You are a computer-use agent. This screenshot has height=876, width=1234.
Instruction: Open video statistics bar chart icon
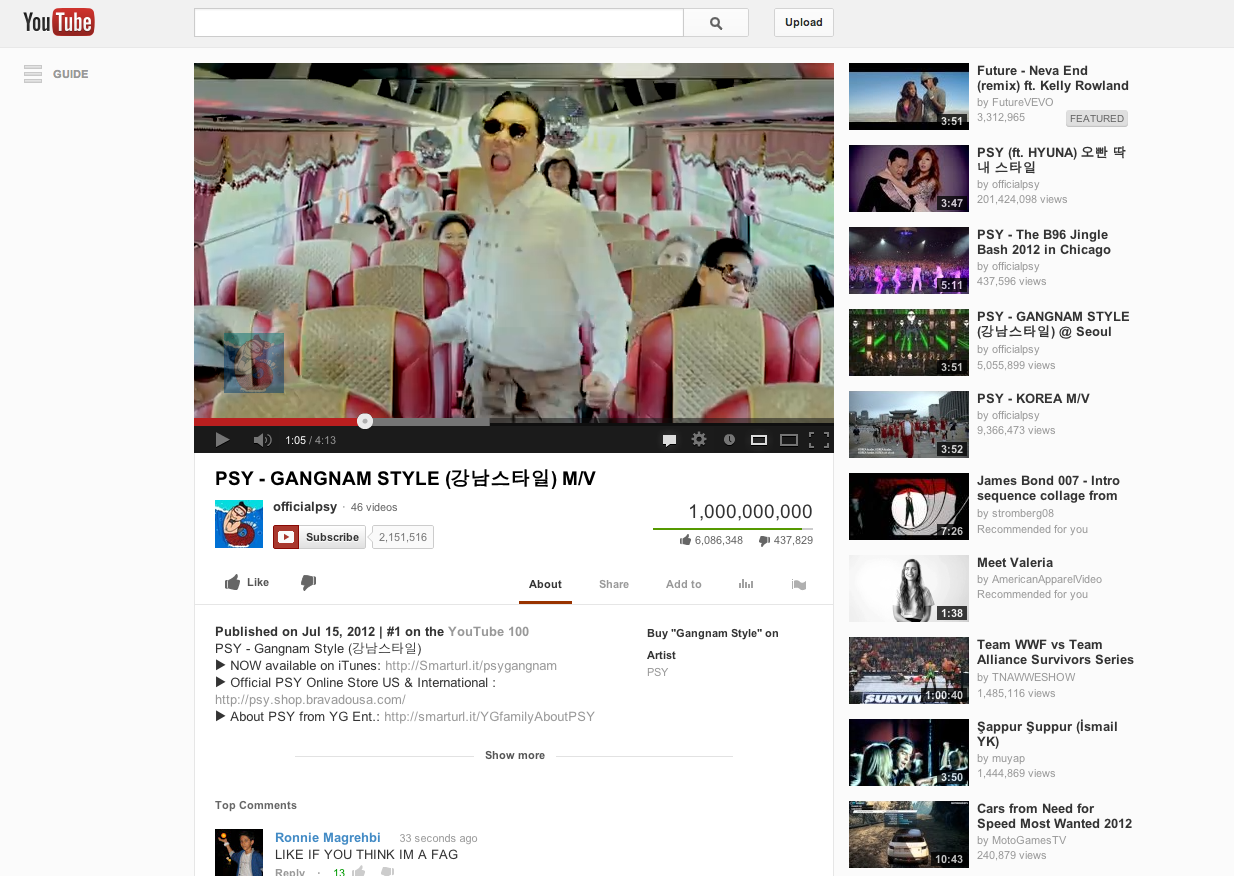(x=746, y=585)
